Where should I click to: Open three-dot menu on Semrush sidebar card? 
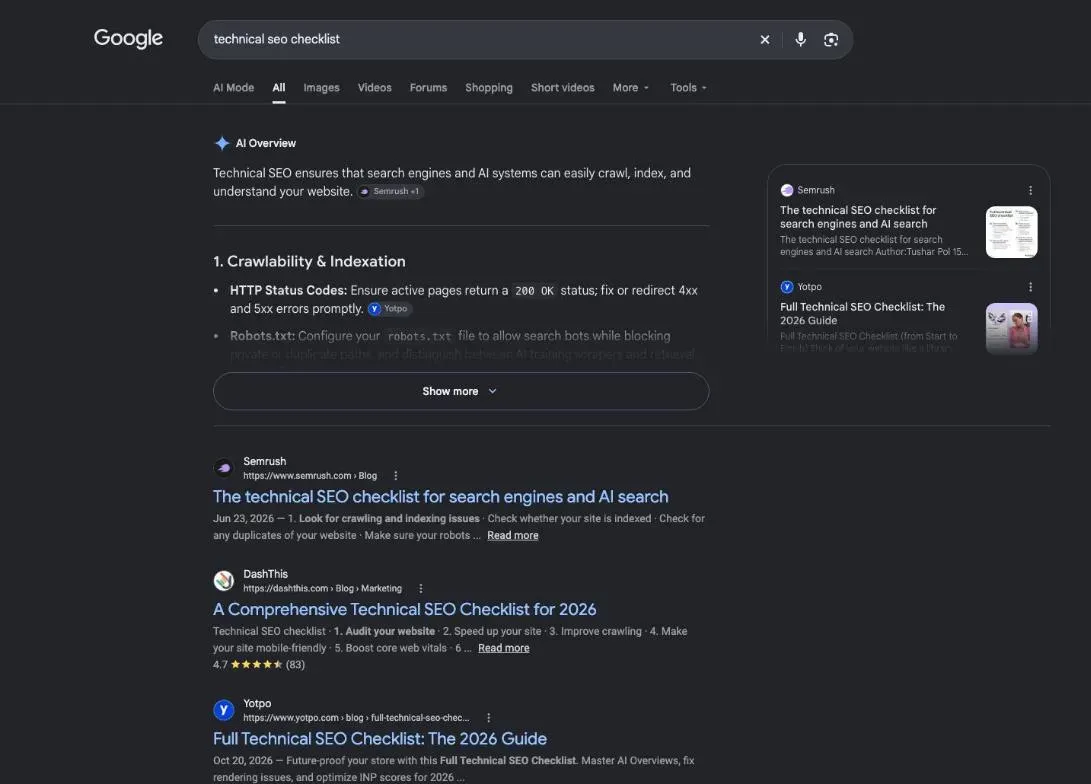click(x=1030, y=190)
